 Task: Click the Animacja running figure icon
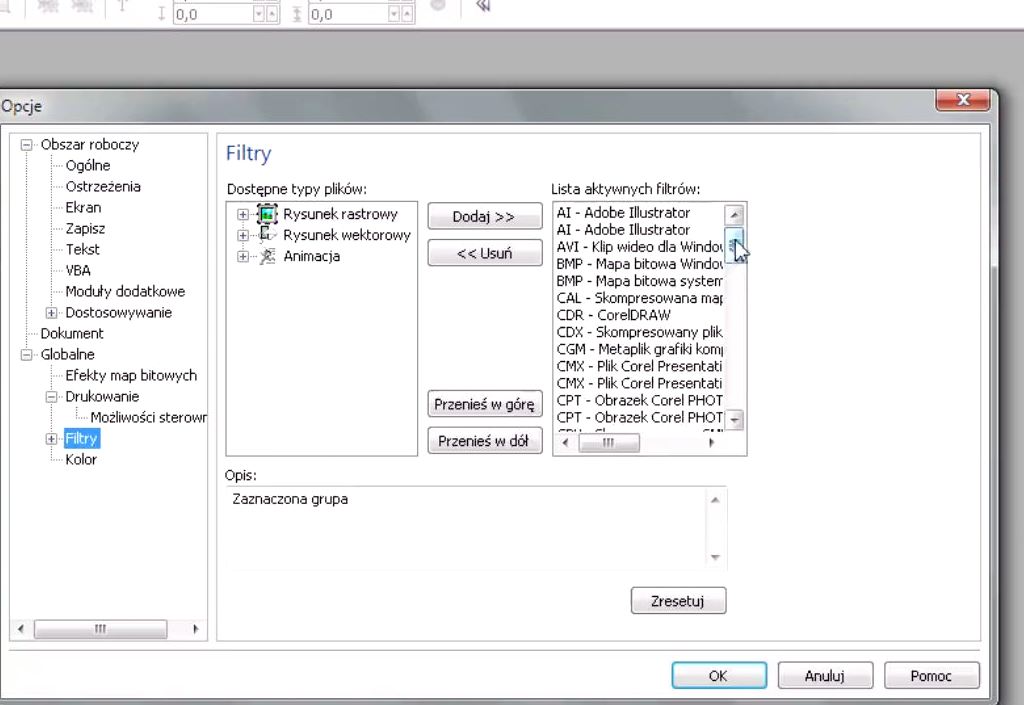click(267, 256)
